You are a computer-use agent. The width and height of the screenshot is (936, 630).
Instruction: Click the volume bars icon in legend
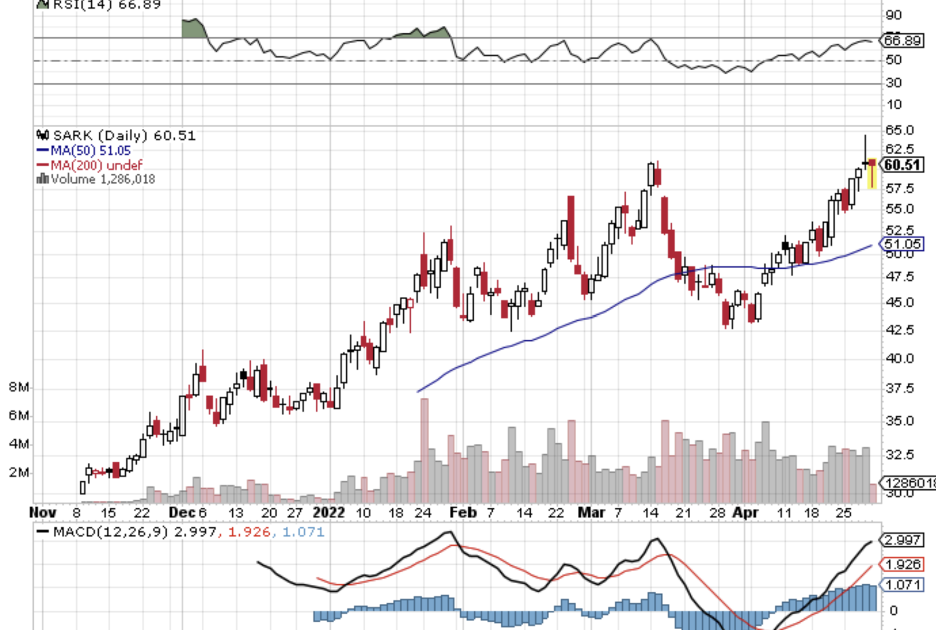42,179
